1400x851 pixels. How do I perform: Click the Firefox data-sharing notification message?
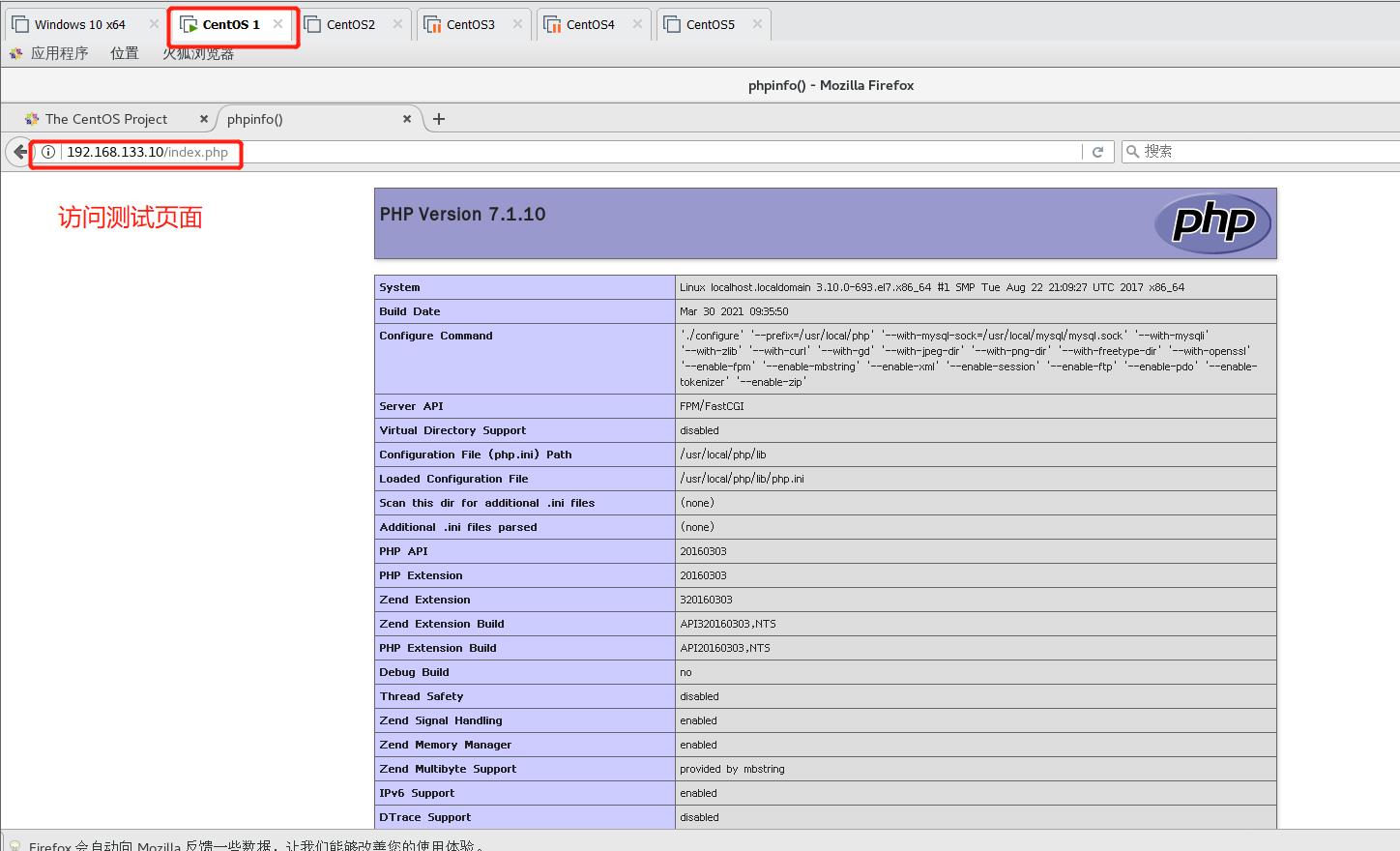click(x=256, y=845)
